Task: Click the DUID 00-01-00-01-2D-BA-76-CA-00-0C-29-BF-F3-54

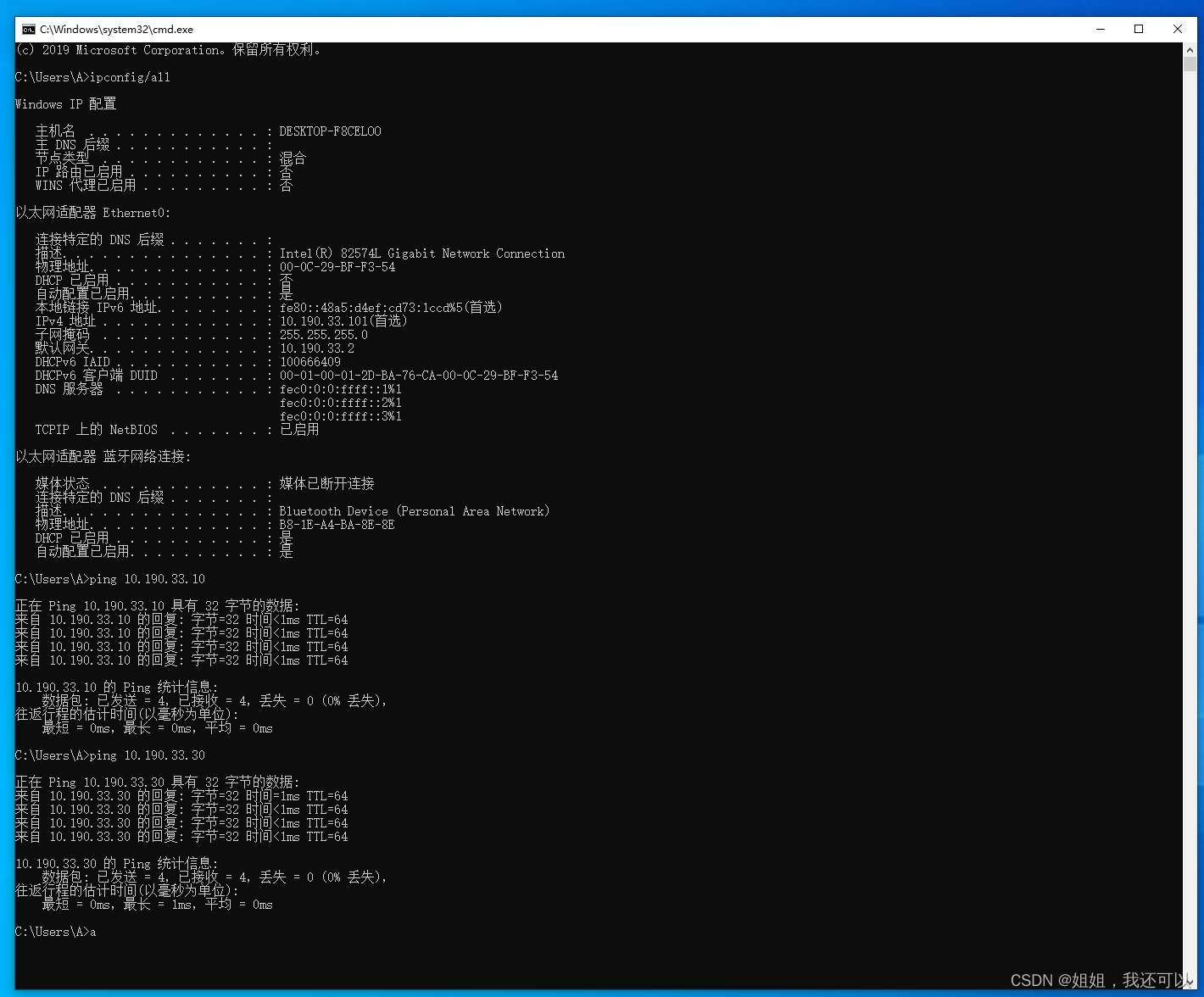Action: pyautogui.click(x=419, y=376)
